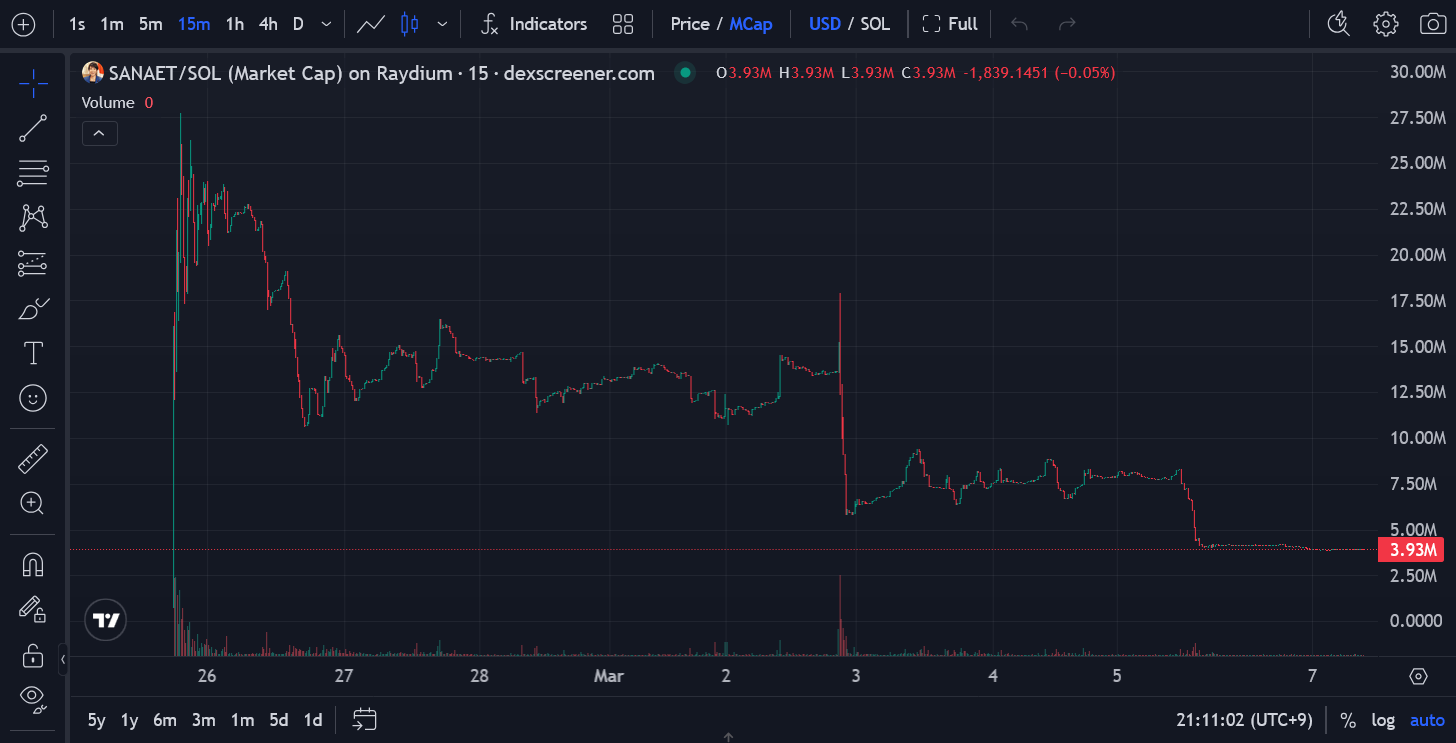The width and height of the screenshot is (1456, 743).
Task: Select the ruler measure tool
Action: [x=33, y=459]
